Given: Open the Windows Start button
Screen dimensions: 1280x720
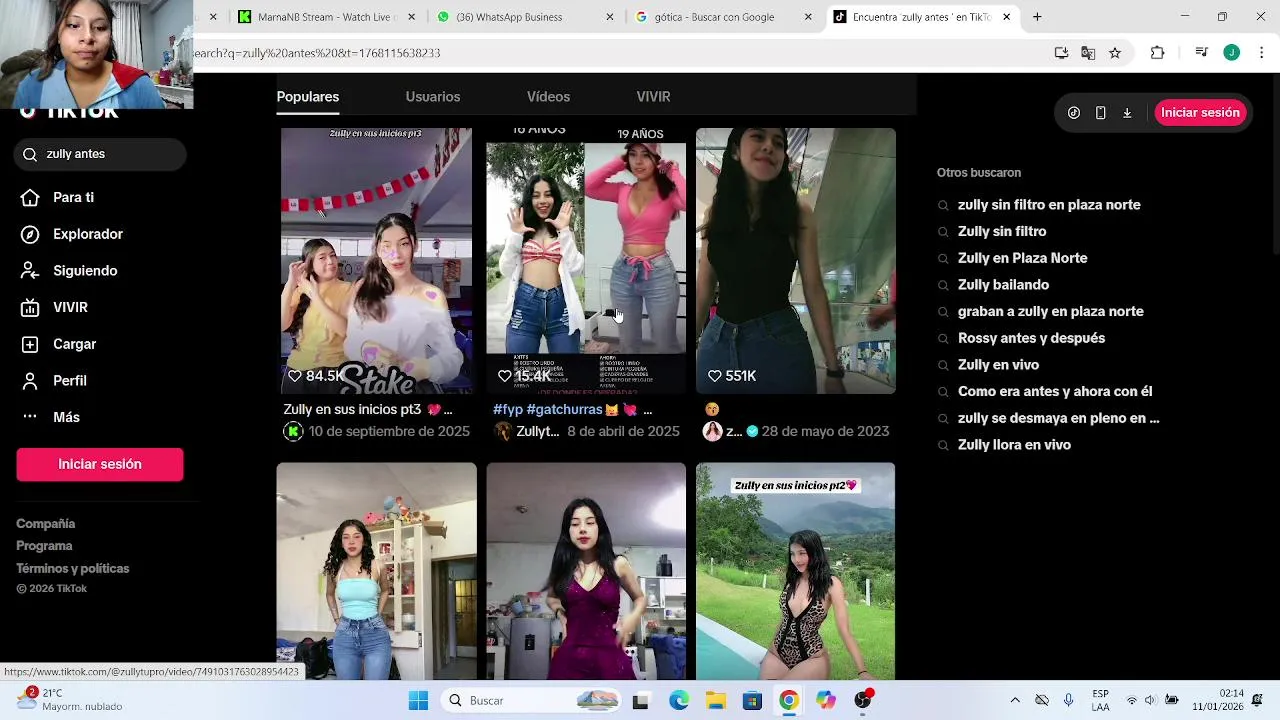Looking at the screenshot, I should pyautogui.click(x=418, y=700).
